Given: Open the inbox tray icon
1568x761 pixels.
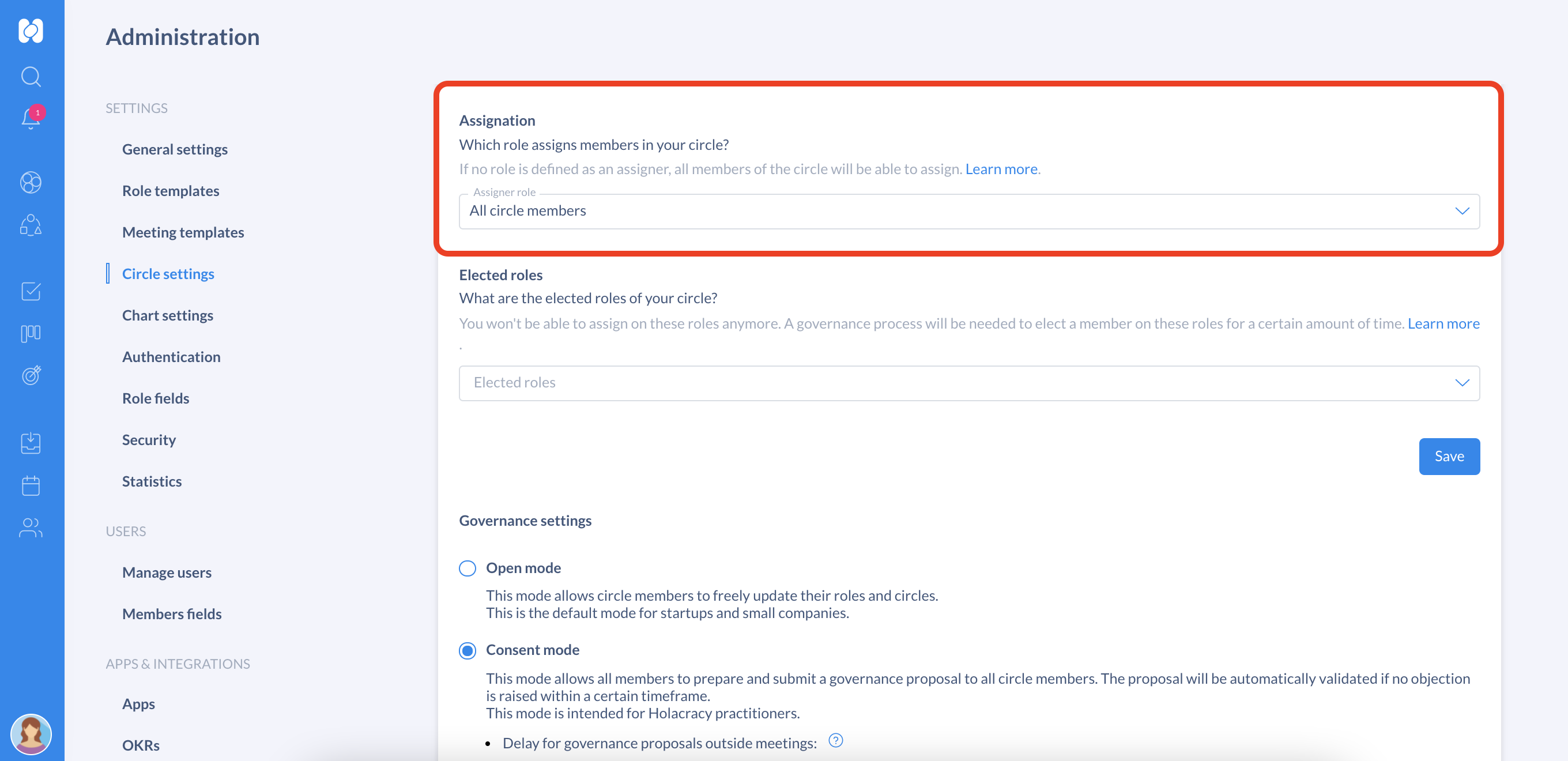Looking at the screenshot, I should click(31, 443).
